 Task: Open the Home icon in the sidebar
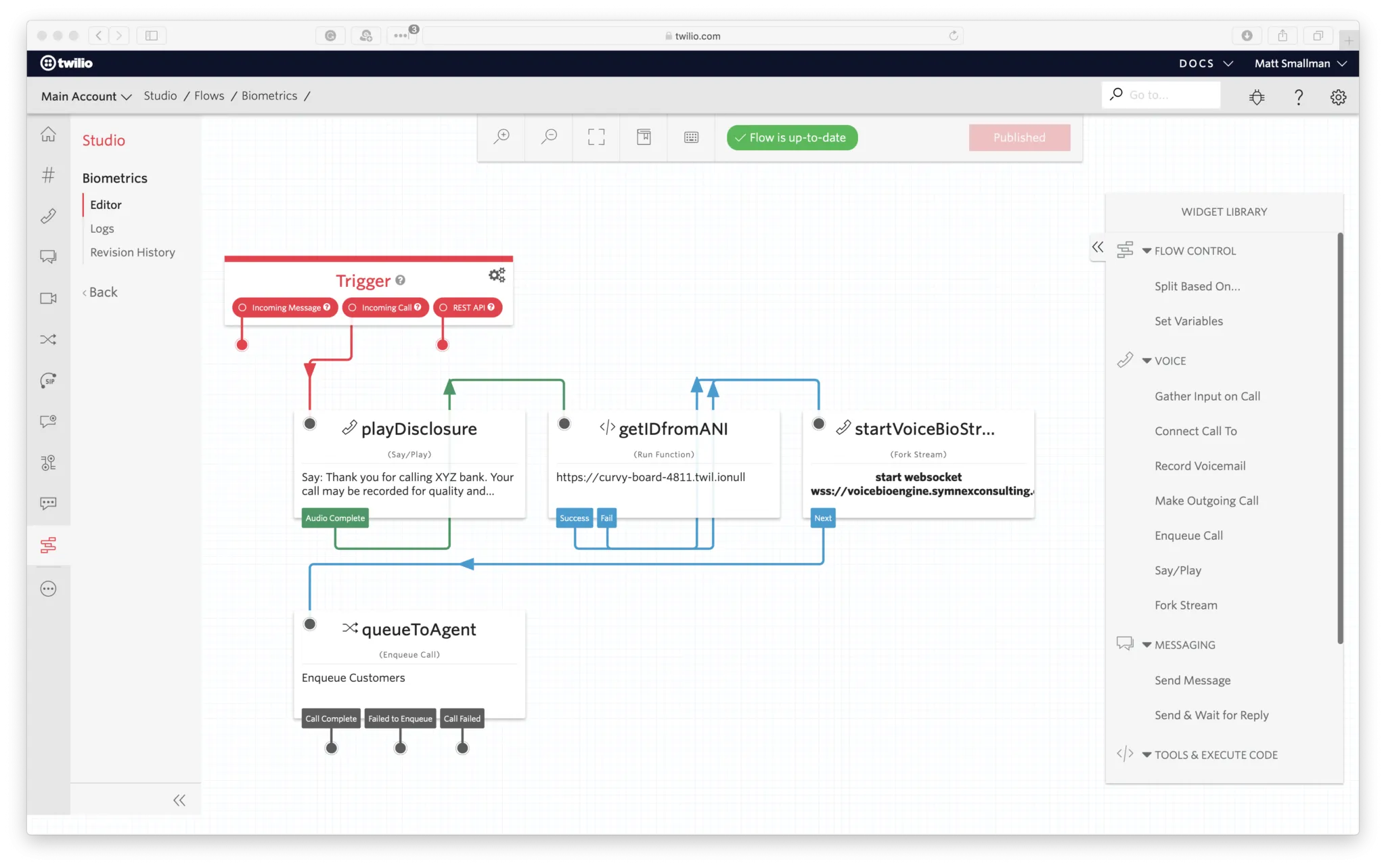coord(48,134)
